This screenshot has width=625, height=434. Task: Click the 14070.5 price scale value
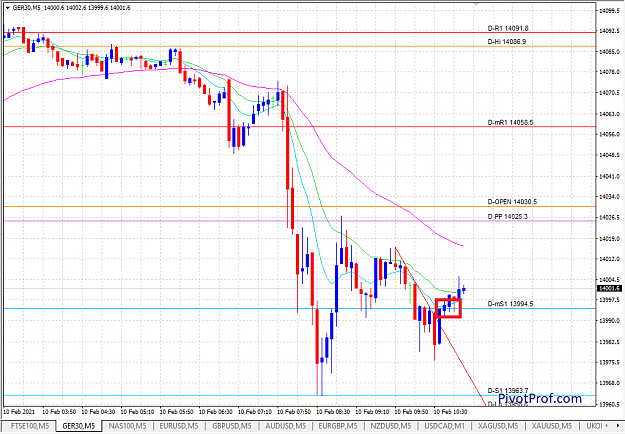point(609,92)
